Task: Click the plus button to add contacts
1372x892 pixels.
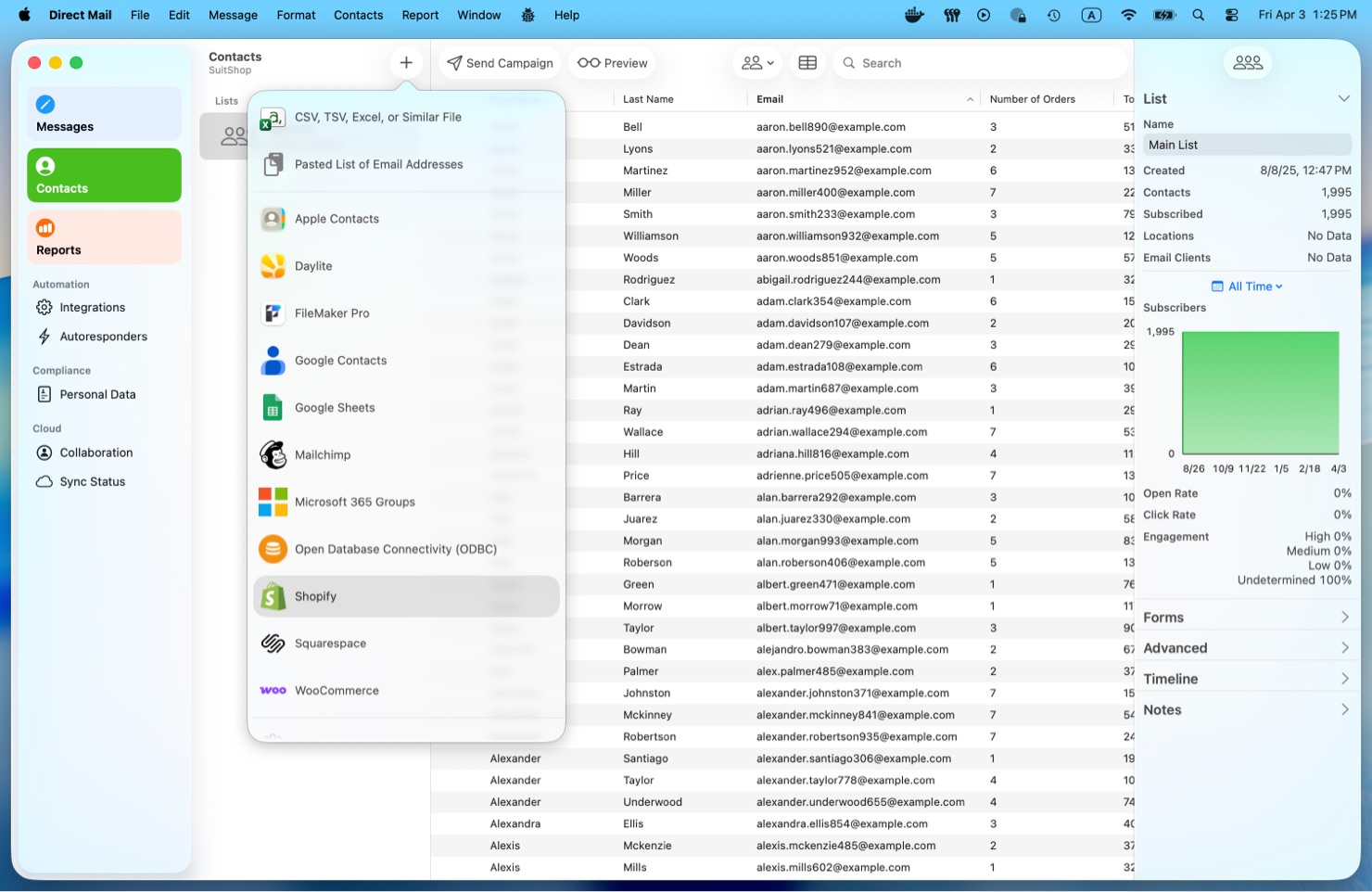Action: coord(406,63)
